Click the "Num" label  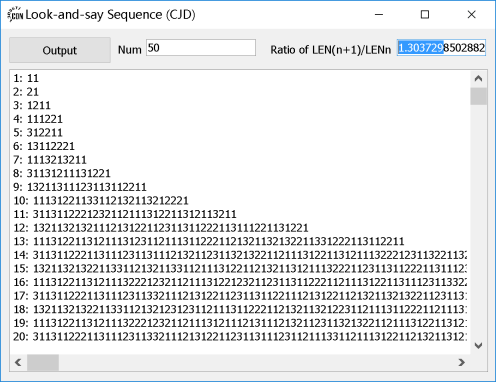point(130,50)
